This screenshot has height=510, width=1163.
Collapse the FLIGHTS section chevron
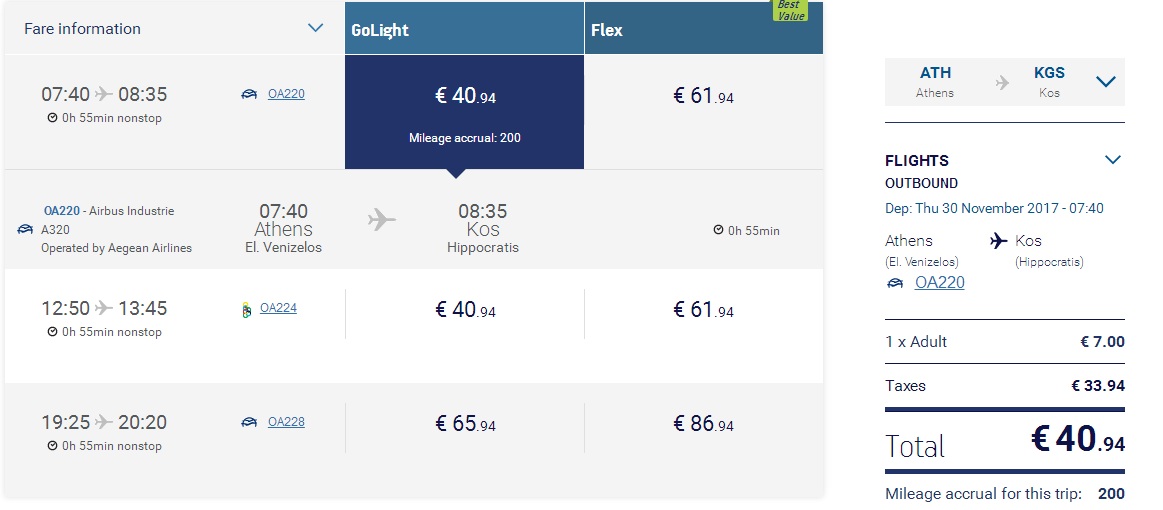(x=1113, y=159)
